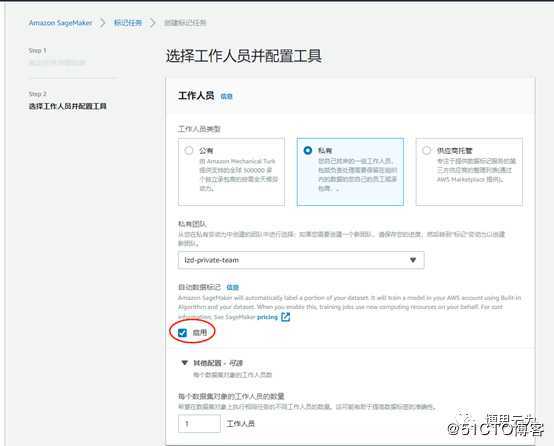
Task: Click the 工作人员类型 label
Action: [199, 129]
